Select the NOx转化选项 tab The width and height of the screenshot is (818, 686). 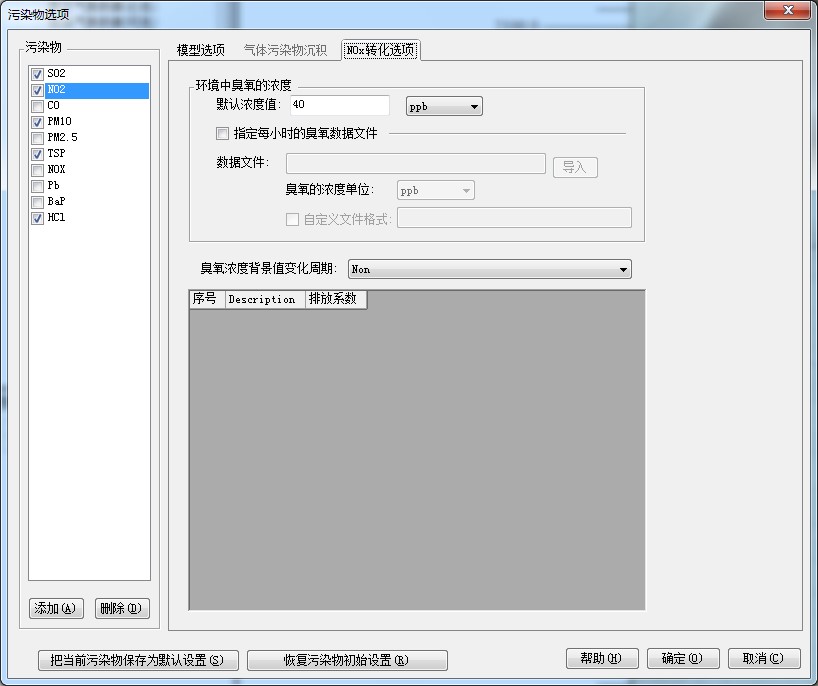(380, 50)
